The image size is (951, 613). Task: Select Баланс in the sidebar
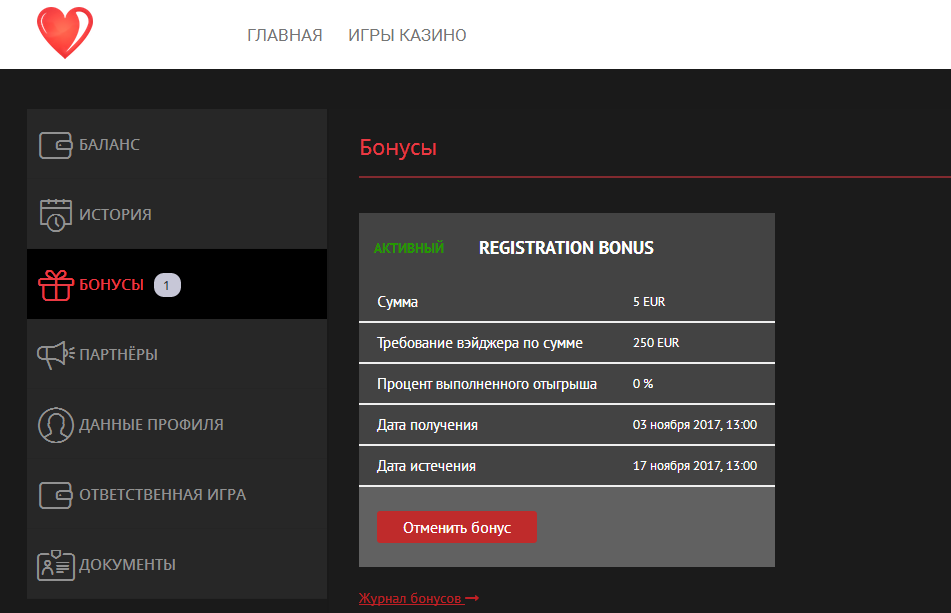pyautogui.click(x=110, y=145)
